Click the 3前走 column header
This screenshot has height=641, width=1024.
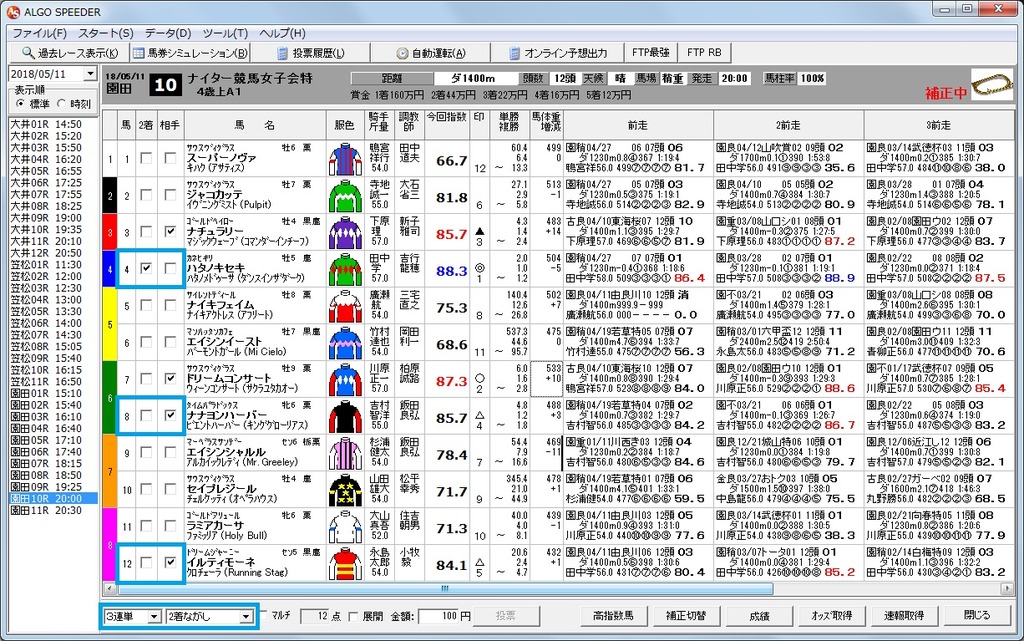(938, 125)
